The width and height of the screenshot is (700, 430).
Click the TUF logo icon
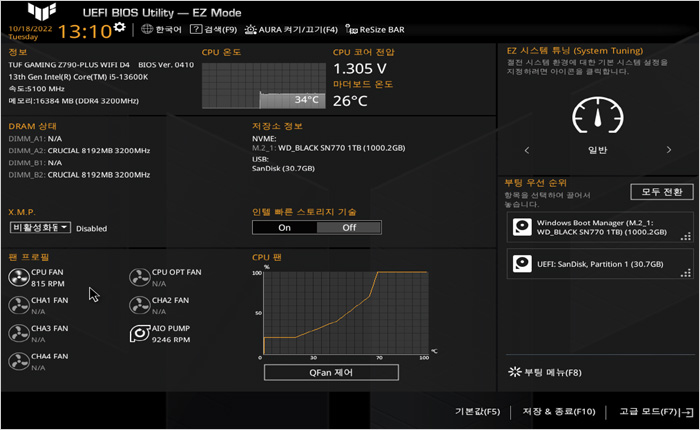point(42,11)
